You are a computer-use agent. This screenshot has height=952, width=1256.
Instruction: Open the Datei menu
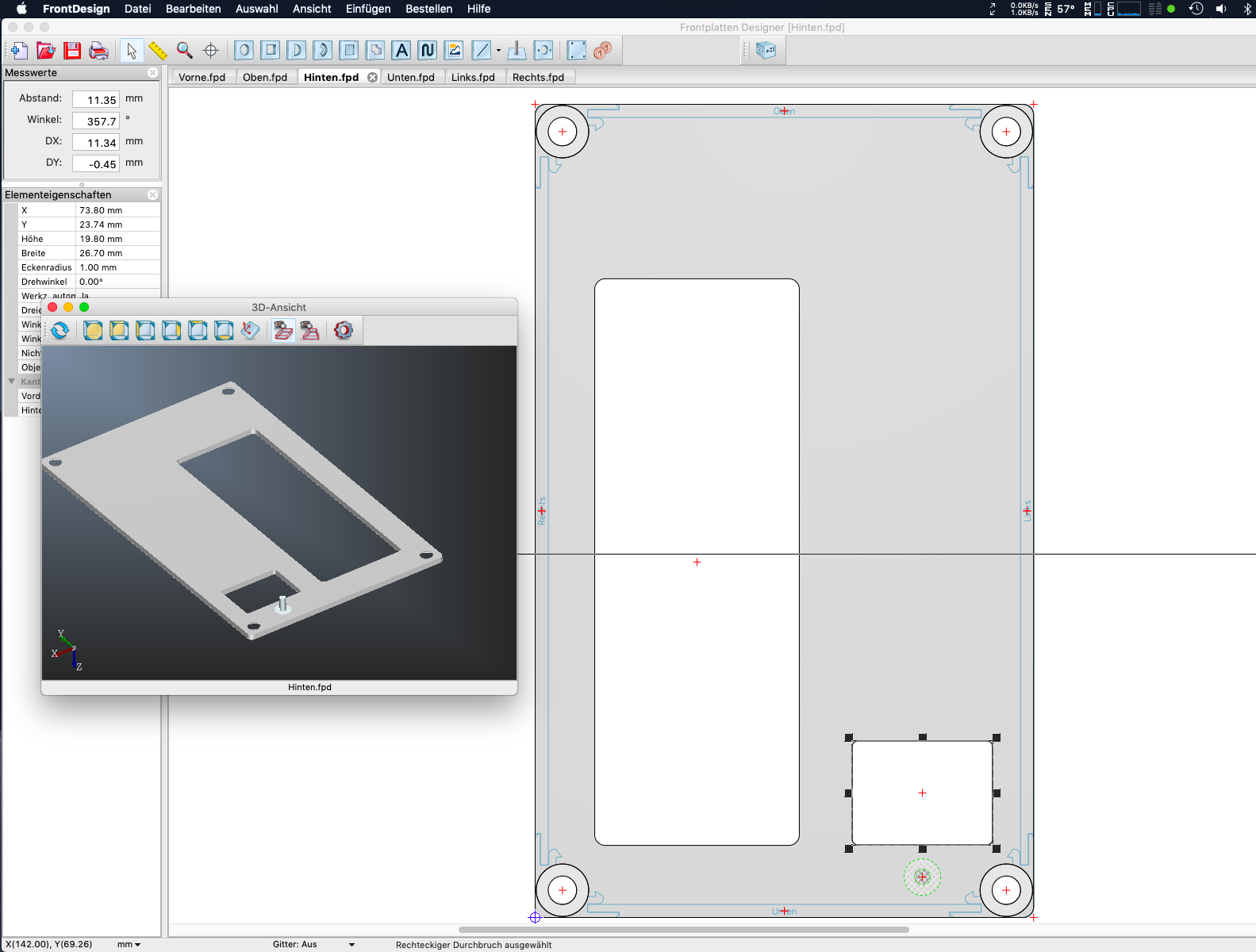(138, 9)
